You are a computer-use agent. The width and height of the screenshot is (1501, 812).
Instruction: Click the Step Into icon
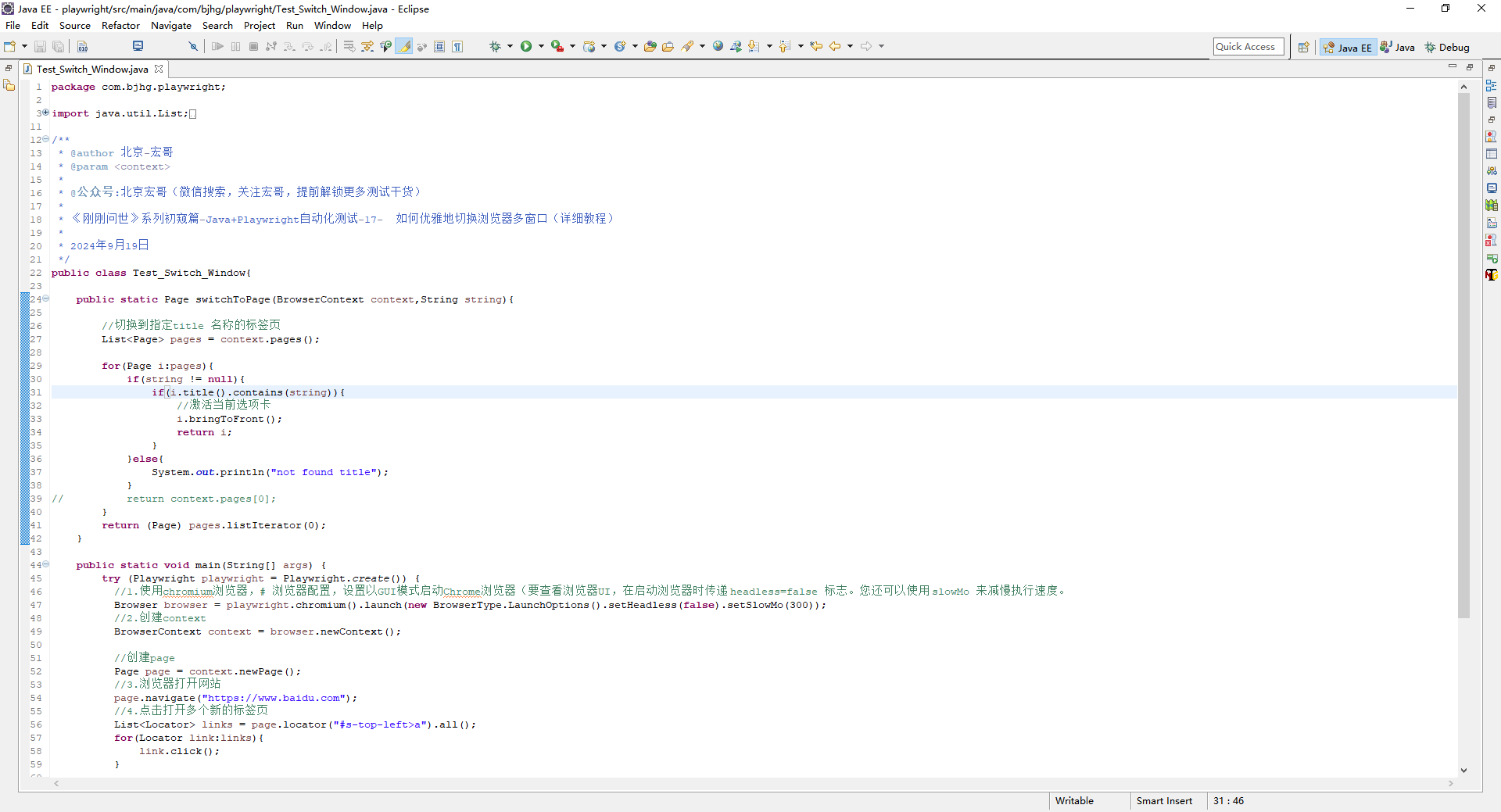click(289, 47)
